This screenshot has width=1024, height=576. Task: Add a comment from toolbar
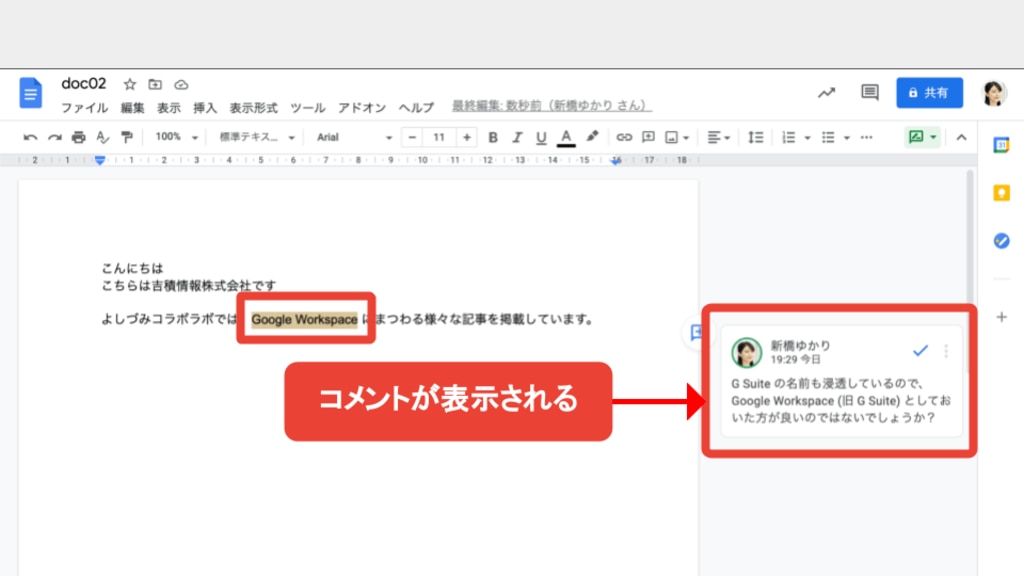click(648, 137)
